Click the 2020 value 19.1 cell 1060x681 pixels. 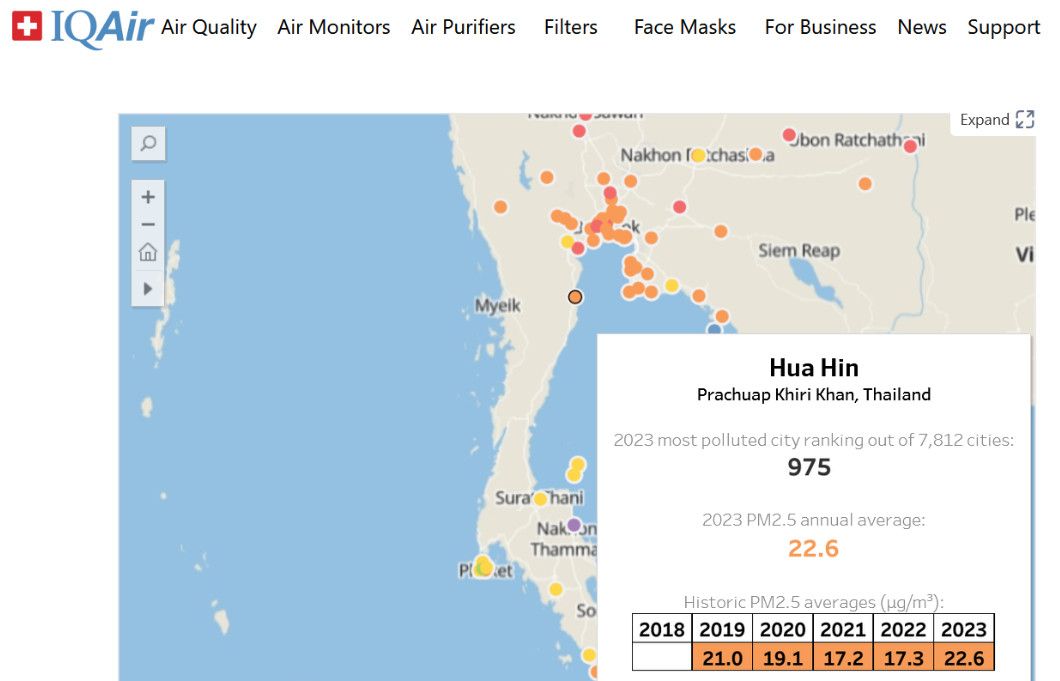pyautogui.click(x=783, y=657)
